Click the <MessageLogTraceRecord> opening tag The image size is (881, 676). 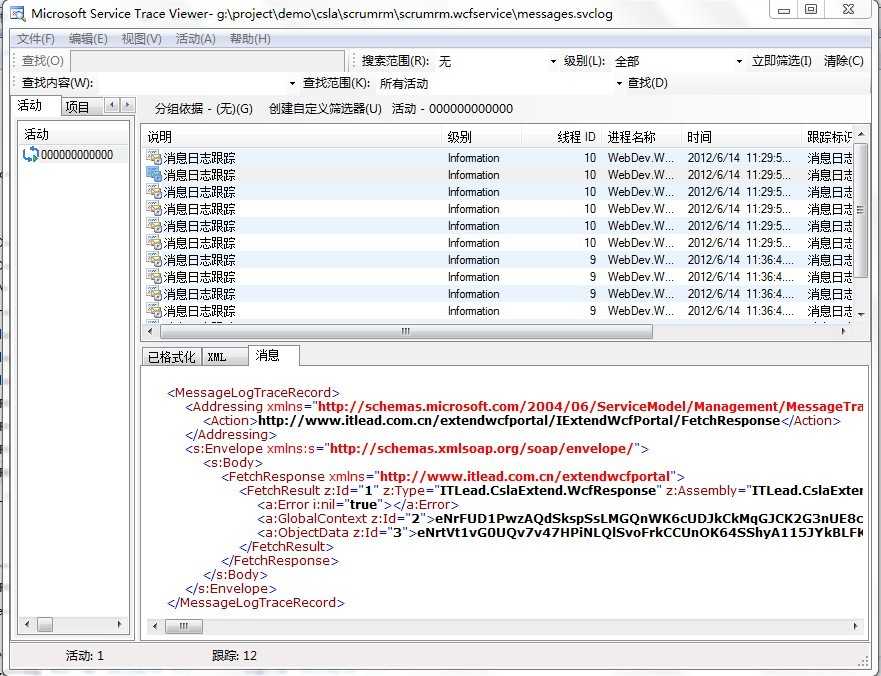(253, 392)
